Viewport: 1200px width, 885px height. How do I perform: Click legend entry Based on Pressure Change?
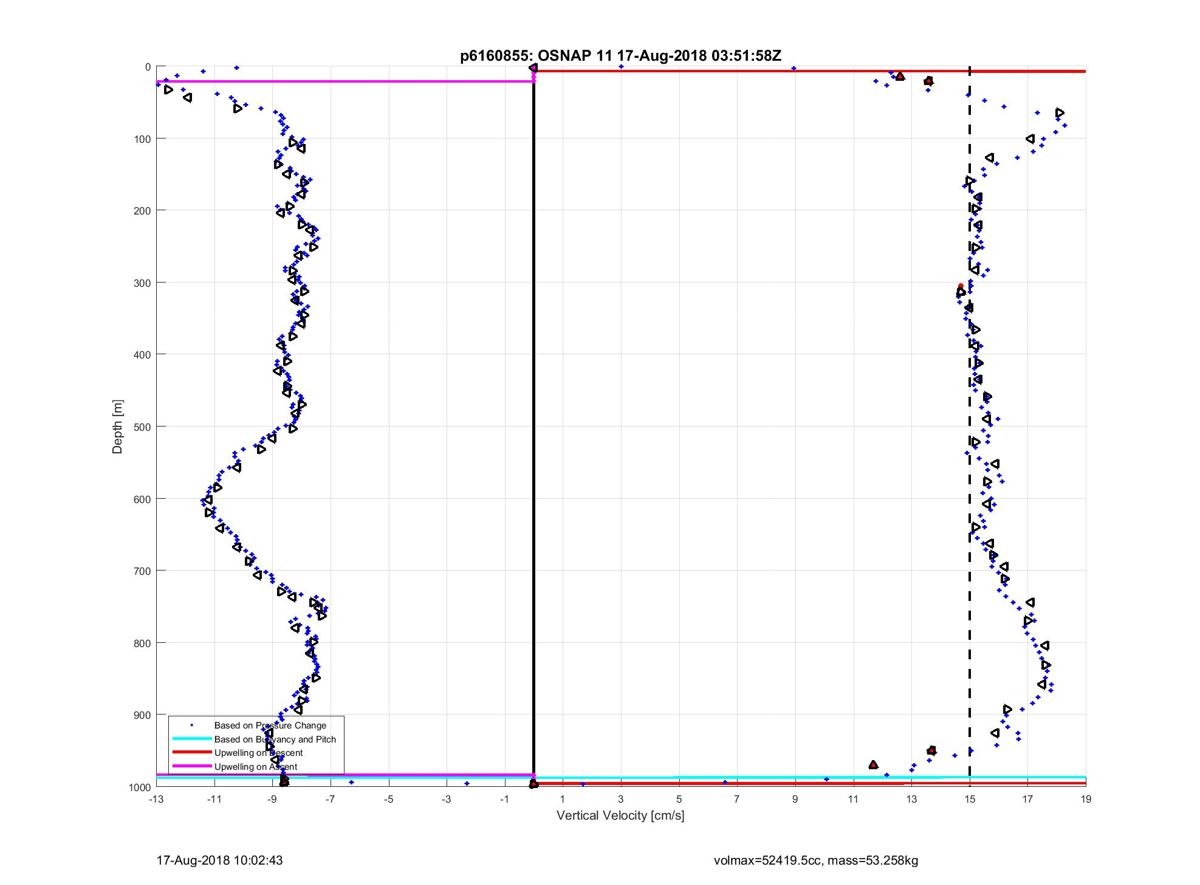pyautogui.click(x=270, y=725)
